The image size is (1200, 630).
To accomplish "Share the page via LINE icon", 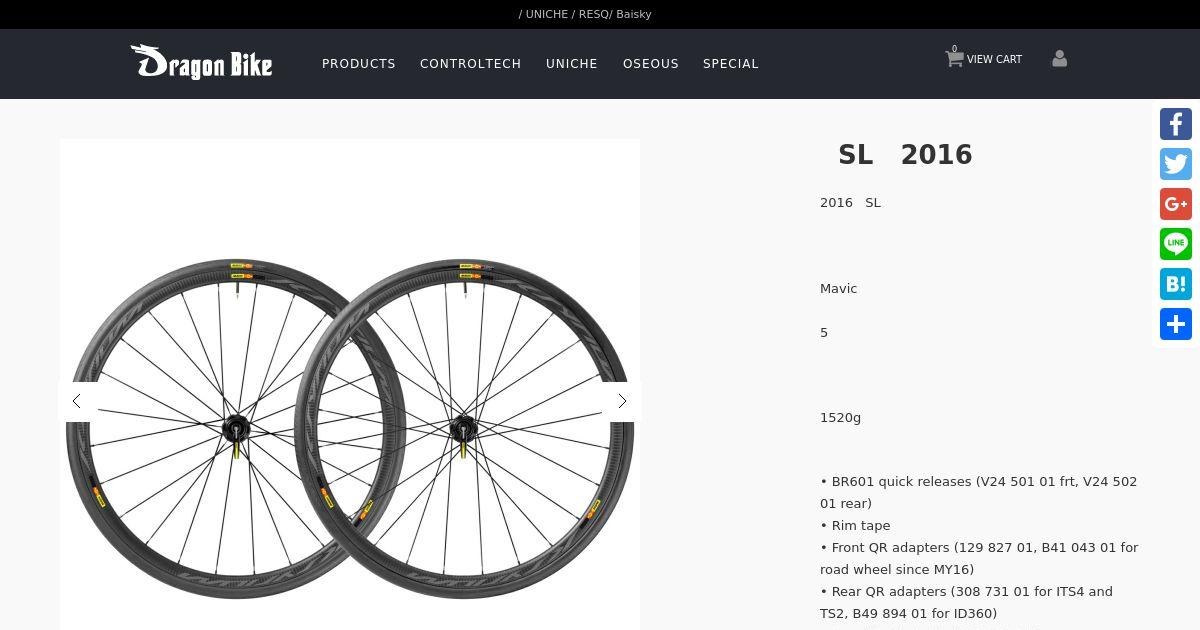I will [x=1176, y=244].
